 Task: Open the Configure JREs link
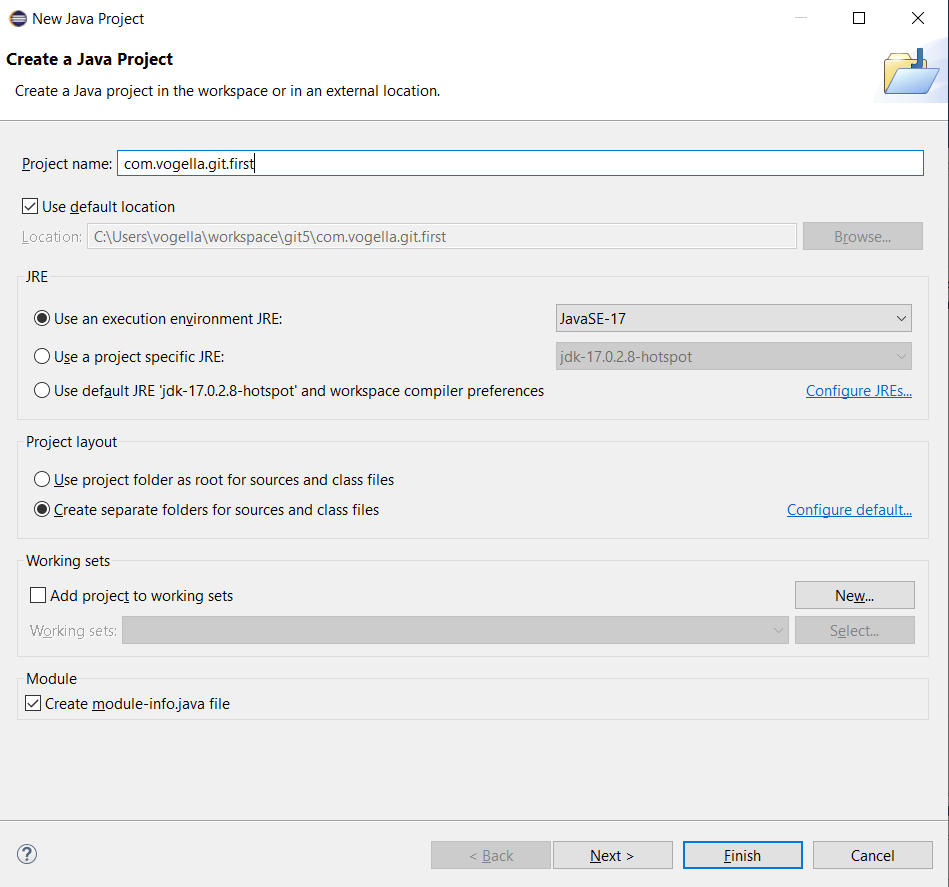(x=858, y=390)
